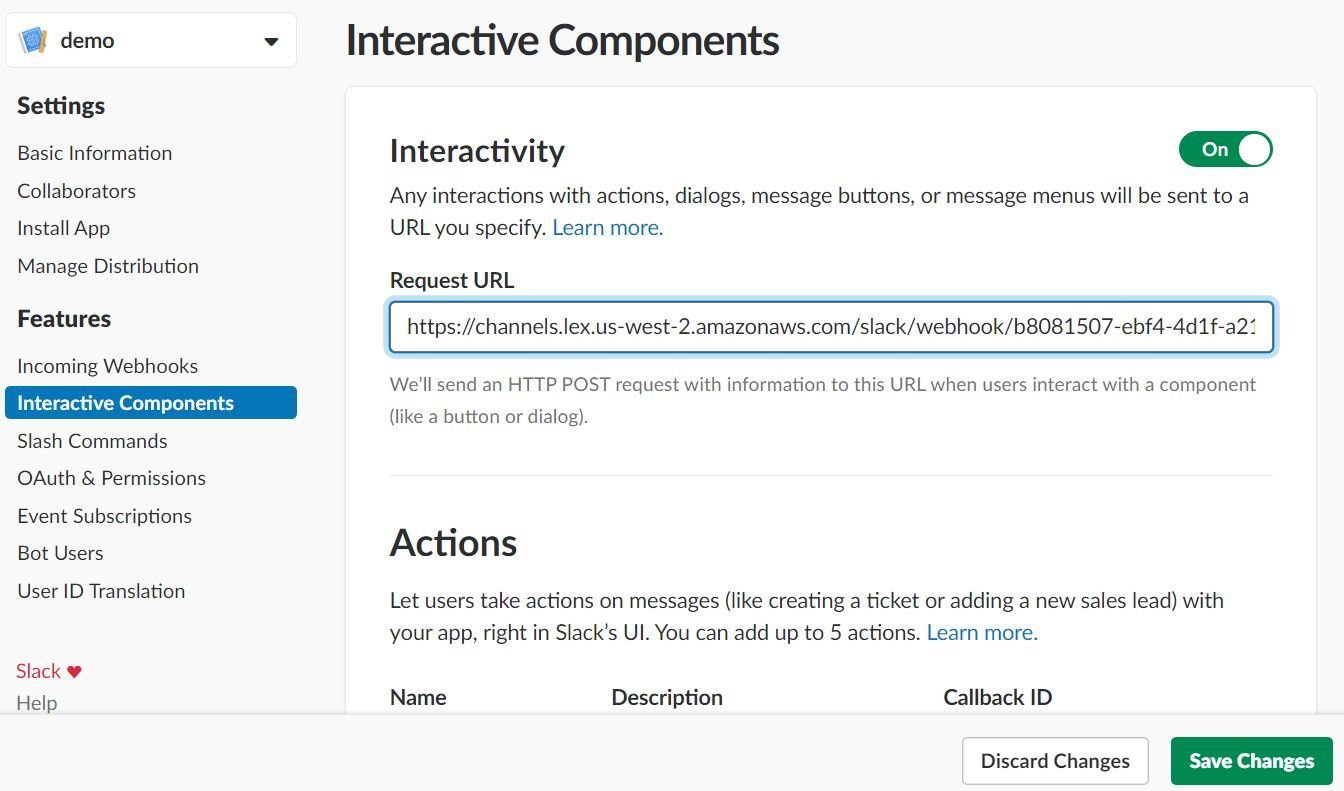Click the Slack heart icon
This screenshot has width=1344, height=791.
click(x=74, y=672)
